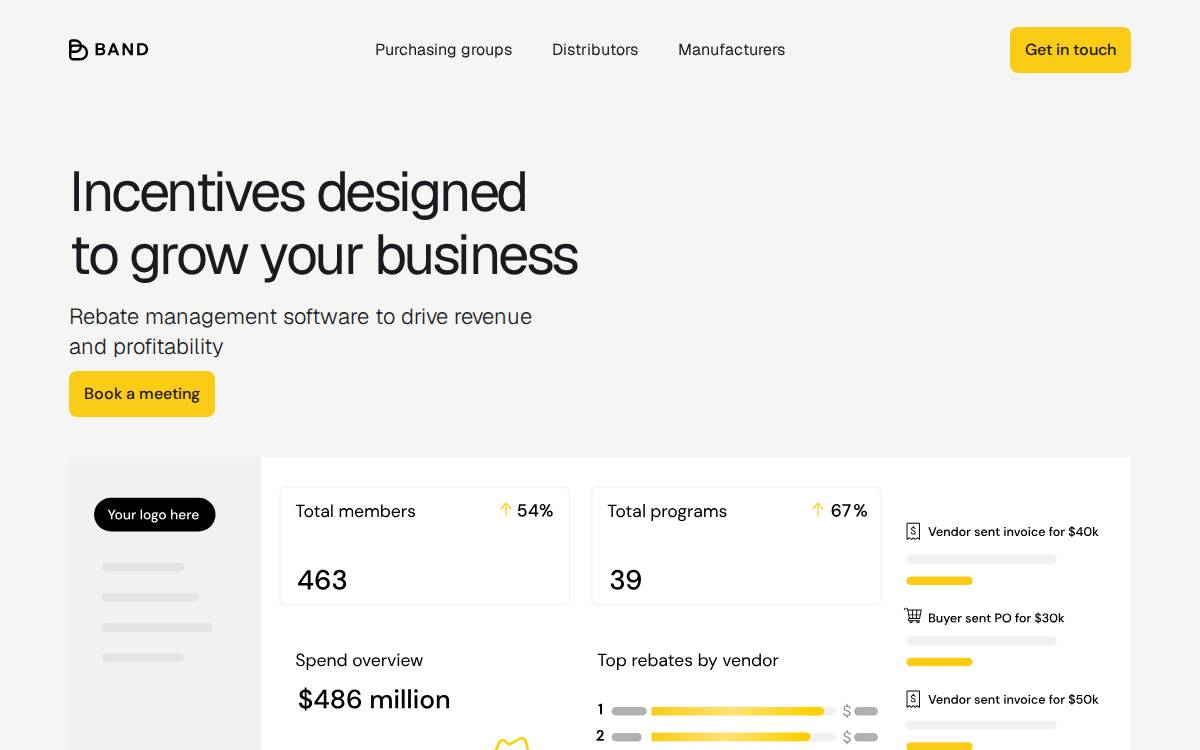Click the Book a meeting button
The width and height of the screenshot is (1200, 750).
pos(142,394)
